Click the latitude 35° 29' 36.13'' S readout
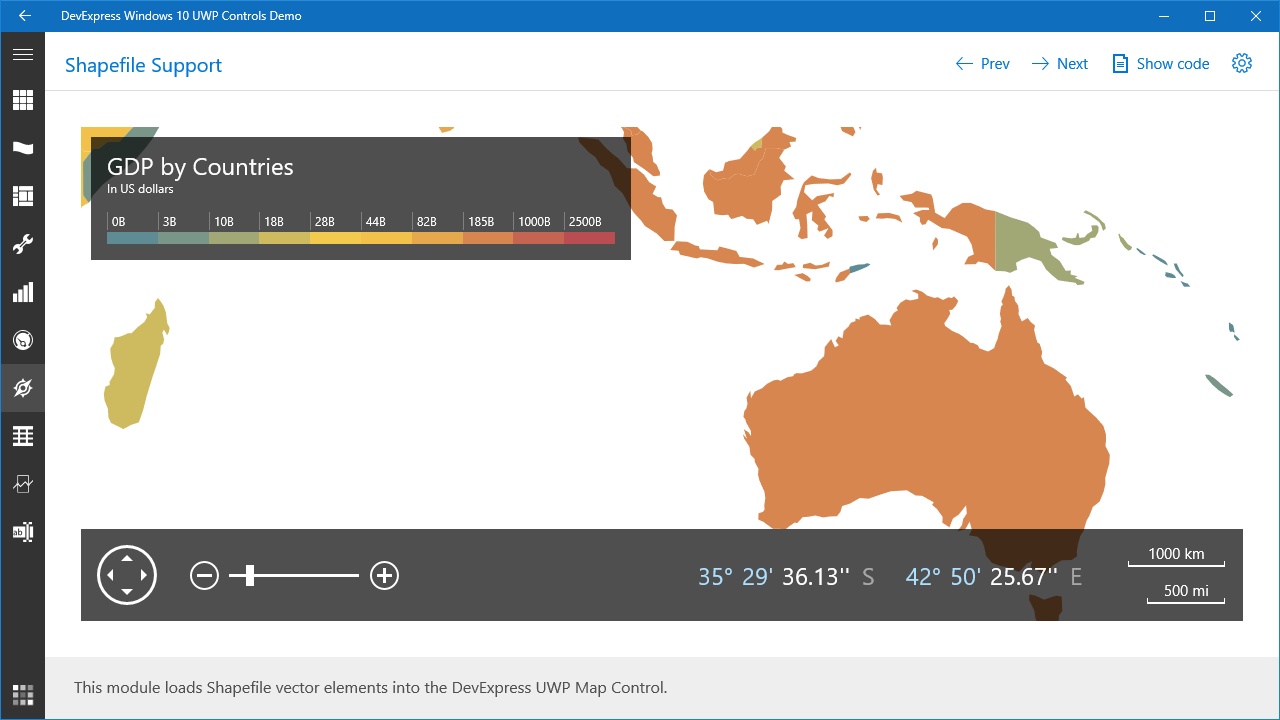 tap(786, 577)
